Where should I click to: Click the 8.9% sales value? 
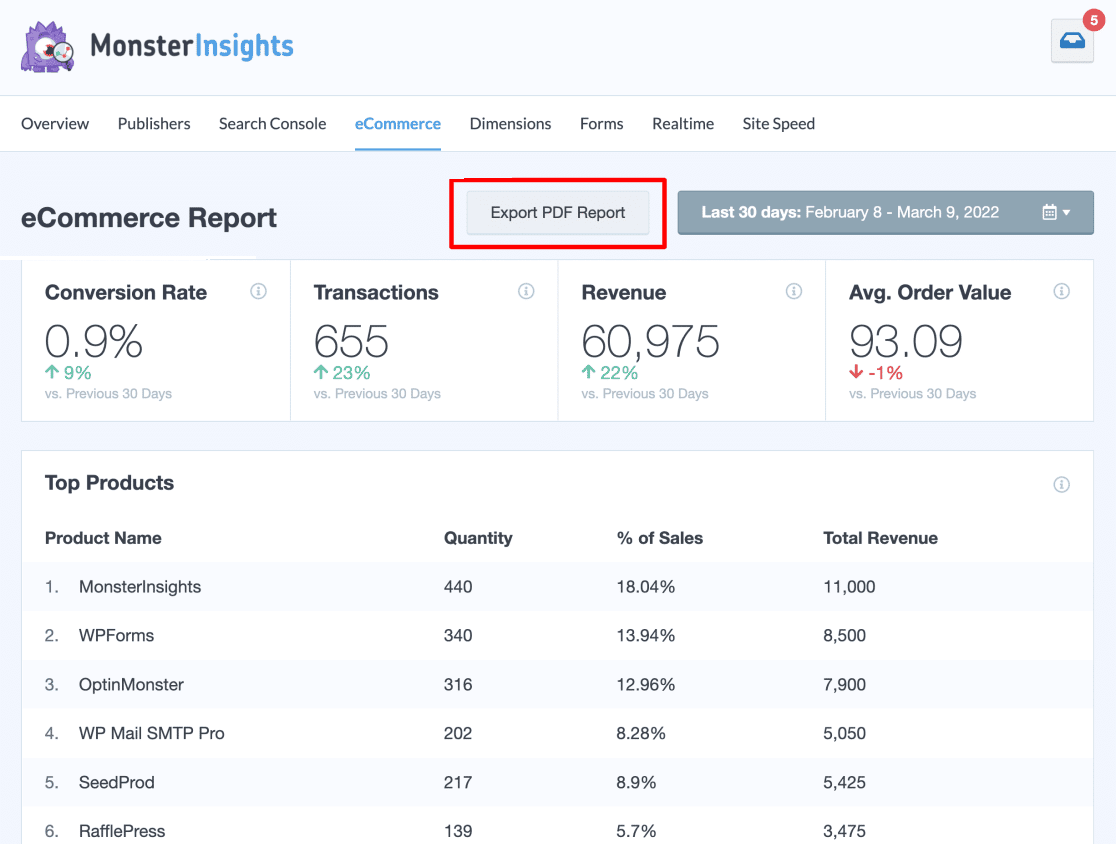tap(636, 782)
